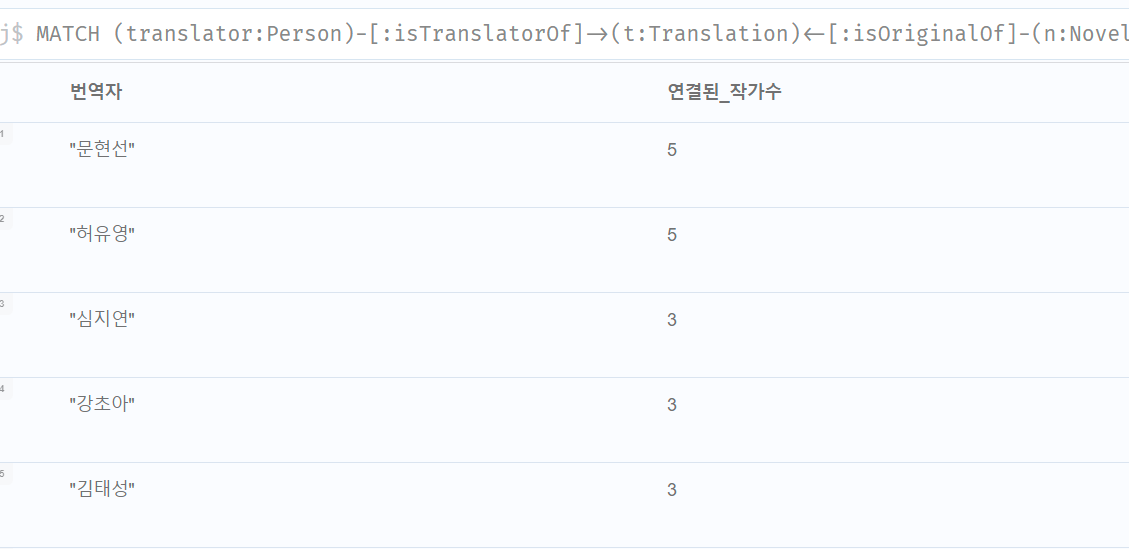The width and height of the screenshot is (1129, 549).
Task: Click the count value 5 for 허유영
Action: (x=672, y=235)
